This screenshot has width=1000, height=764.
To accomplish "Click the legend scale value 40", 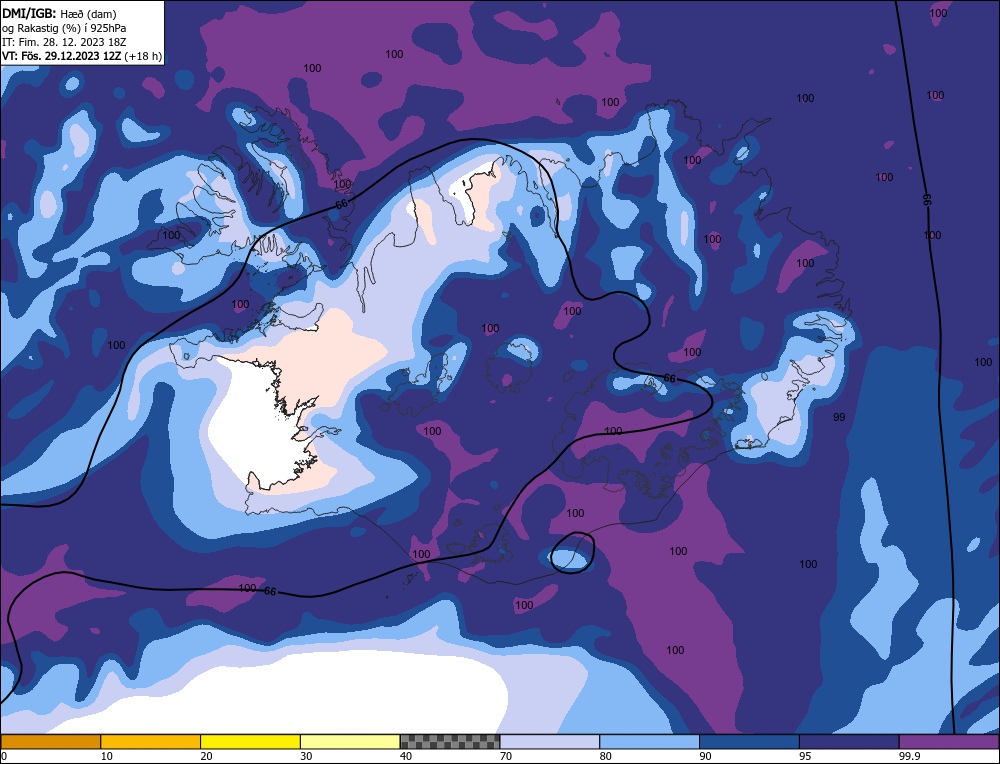I will click(406, 756).
